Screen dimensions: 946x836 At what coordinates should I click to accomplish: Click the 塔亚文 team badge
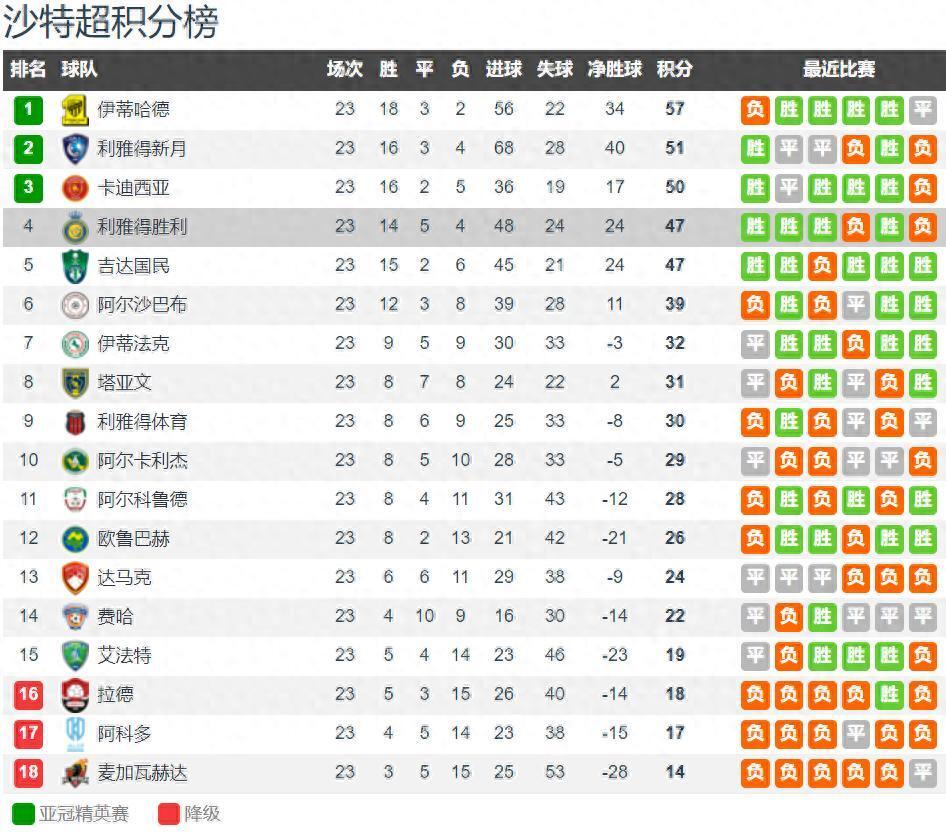click(x=75, y=382)
